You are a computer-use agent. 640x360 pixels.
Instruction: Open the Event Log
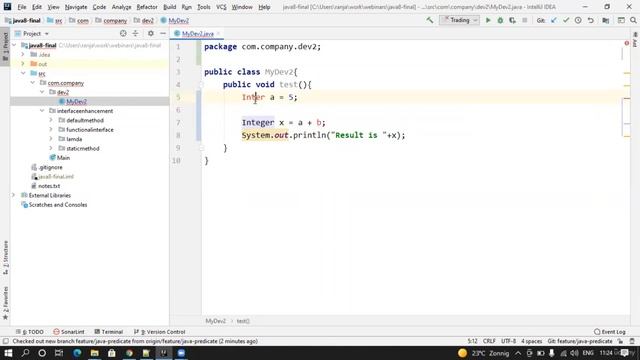click(610, 332)
